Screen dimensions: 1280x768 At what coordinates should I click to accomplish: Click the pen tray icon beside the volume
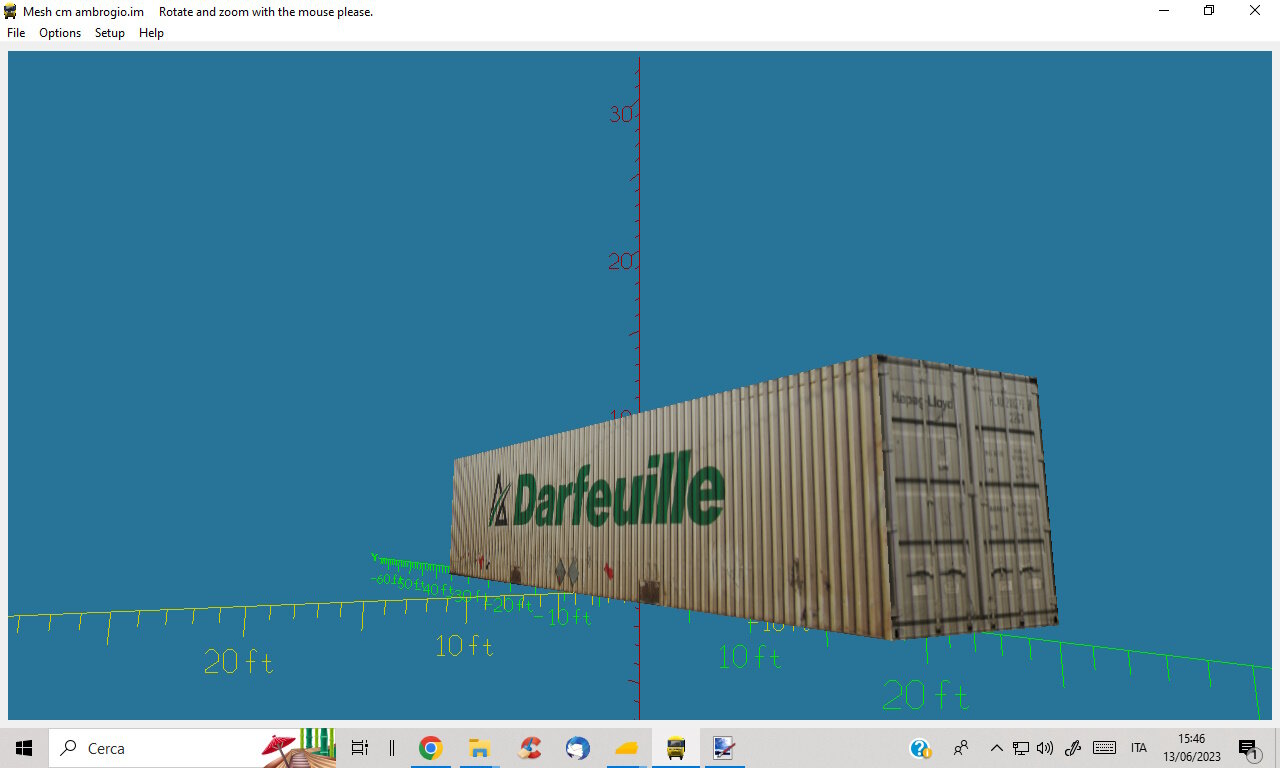click(x=1073, y=748)
